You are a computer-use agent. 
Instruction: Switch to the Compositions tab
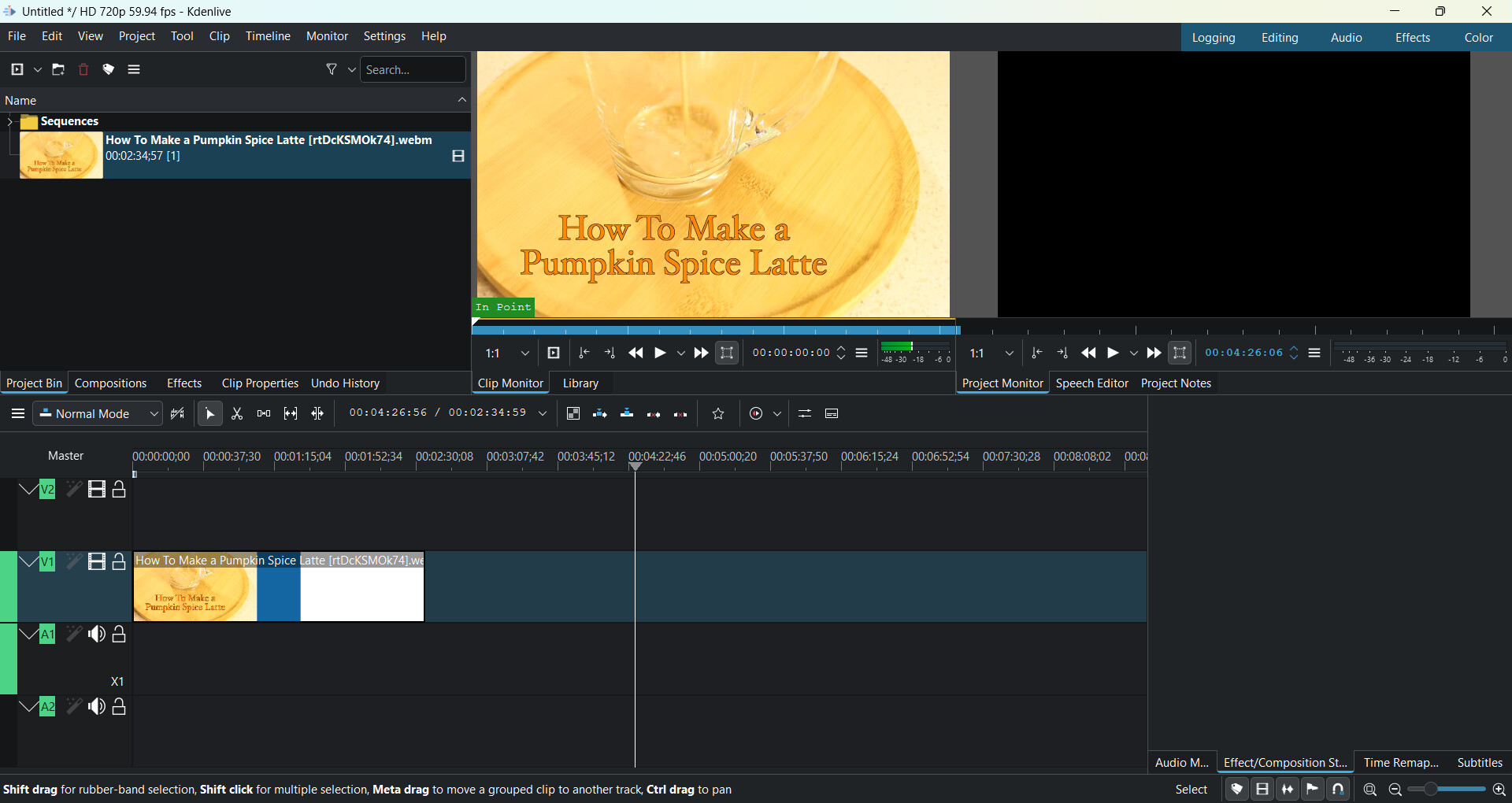[x=111, y=383]
